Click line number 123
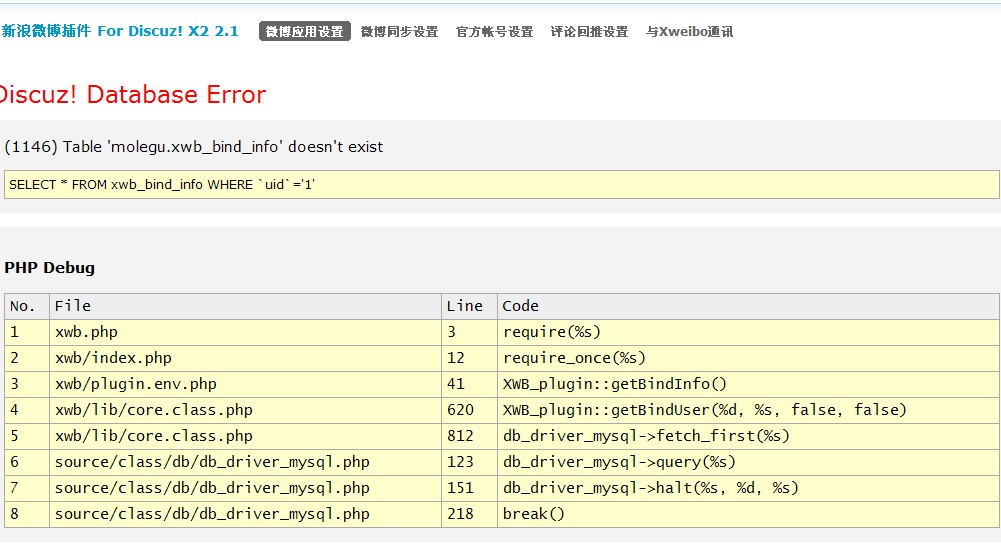The width and height of the screenshot is (1001, 551). [x=469, y=462]
